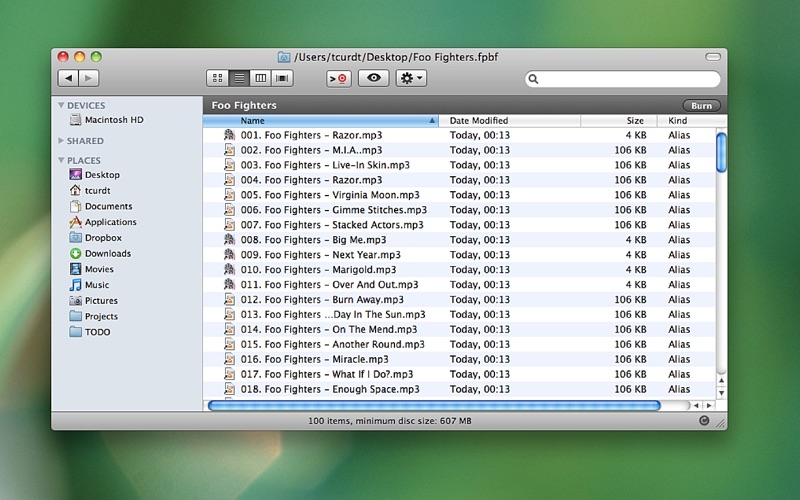The width and height of the screenshot is (800, 500).
Task: Collapse the PLACES section
Action: point(61,160)
